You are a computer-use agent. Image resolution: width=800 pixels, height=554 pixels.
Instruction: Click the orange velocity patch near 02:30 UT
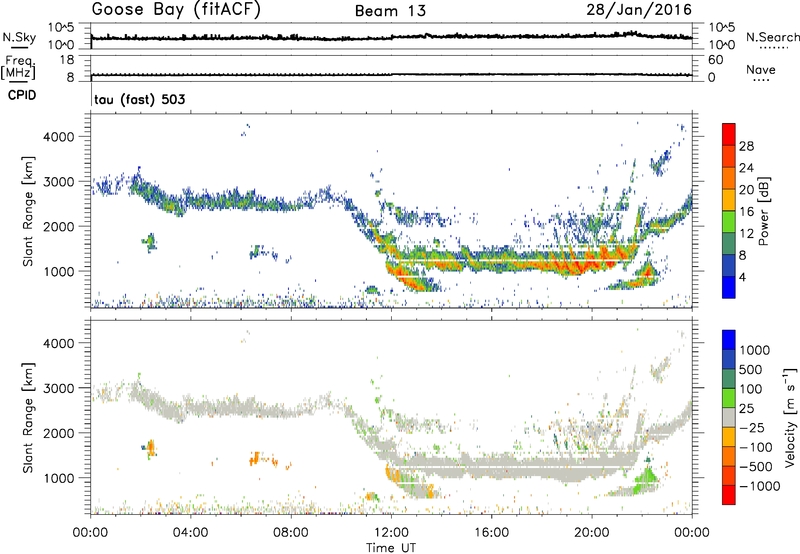(150, 448)
